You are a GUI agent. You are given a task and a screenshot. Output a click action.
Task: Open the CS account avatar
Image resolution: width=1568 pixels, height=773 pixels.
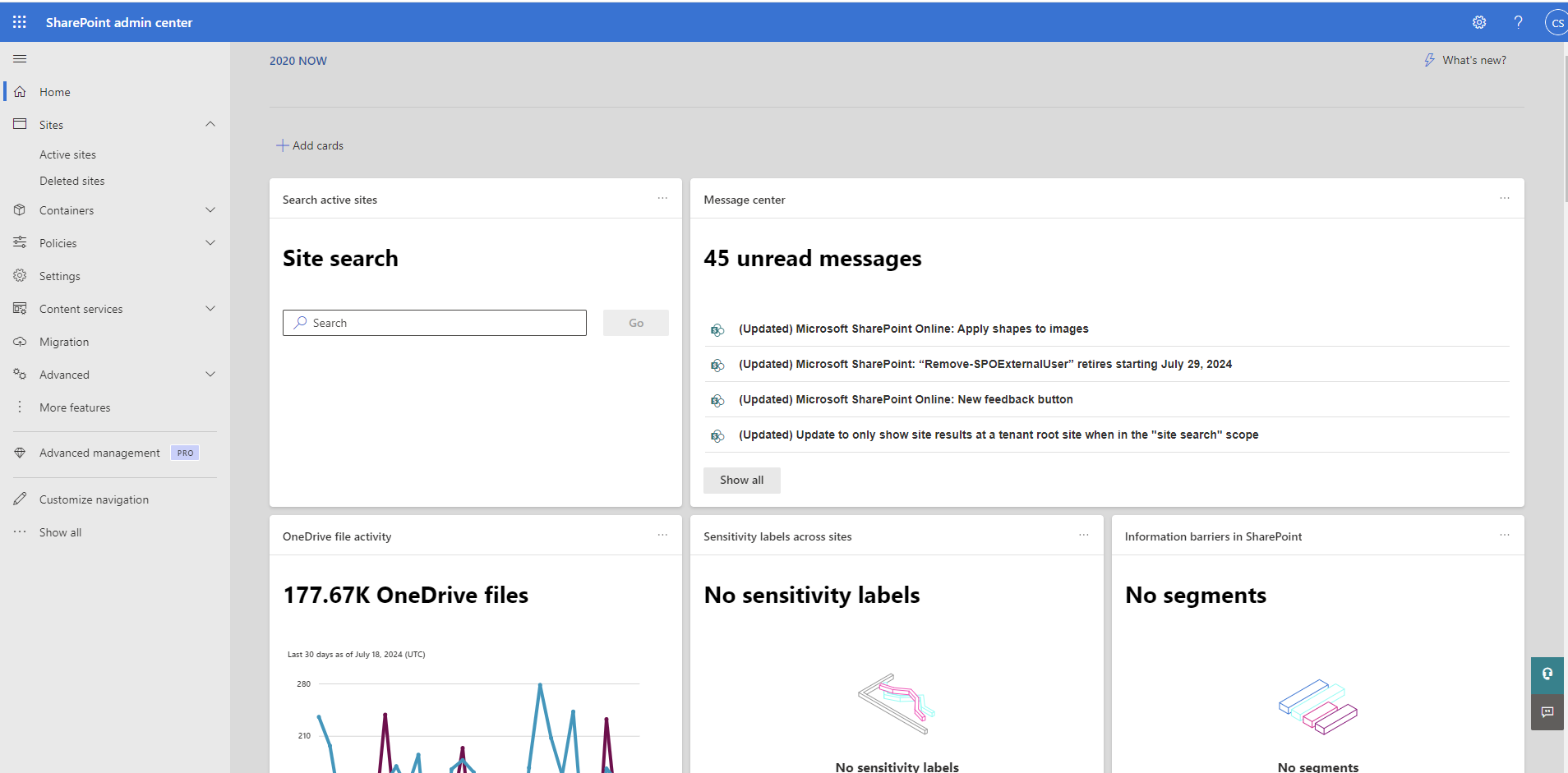(x=1556, y=22)
